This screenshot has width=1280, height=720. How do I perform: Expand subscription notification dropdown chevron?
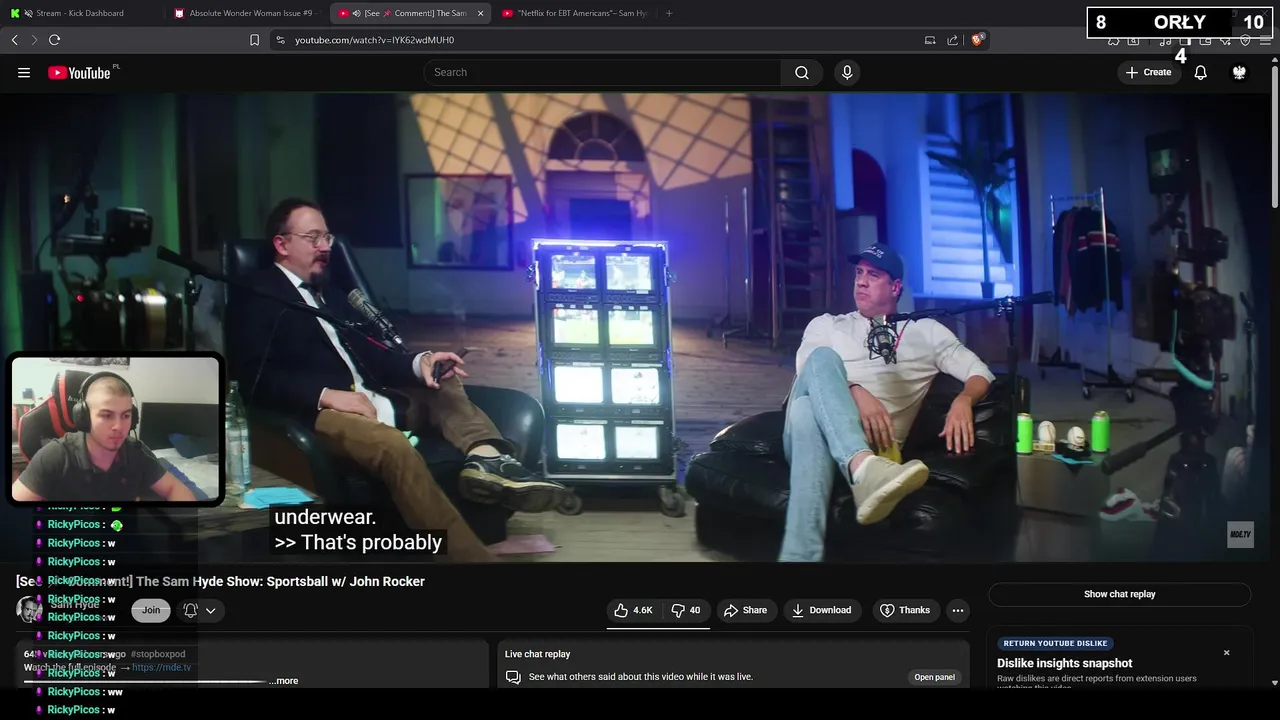[210, 610]
